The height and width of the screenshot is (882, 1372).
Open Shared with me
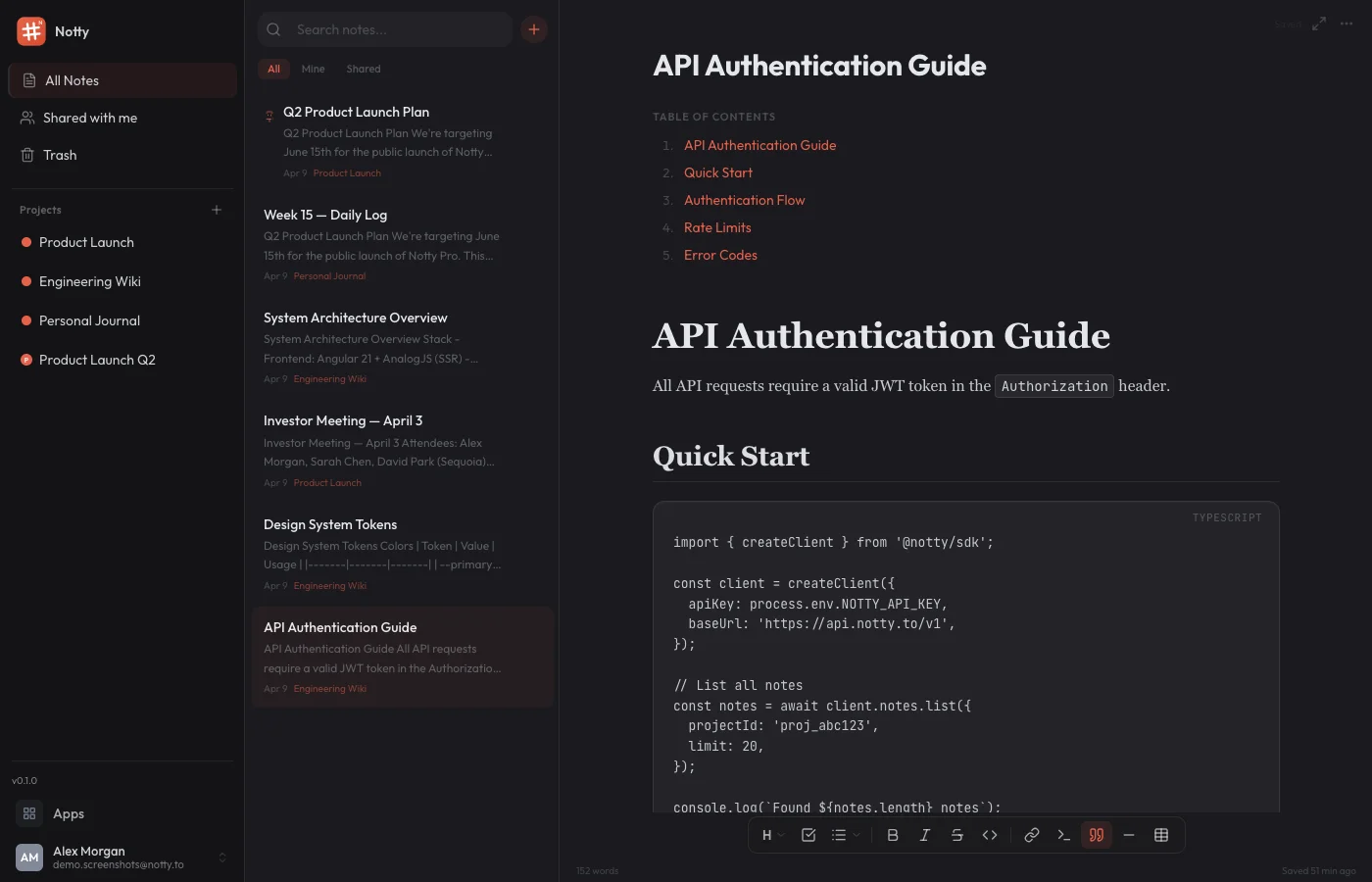(x=122, y=118)
